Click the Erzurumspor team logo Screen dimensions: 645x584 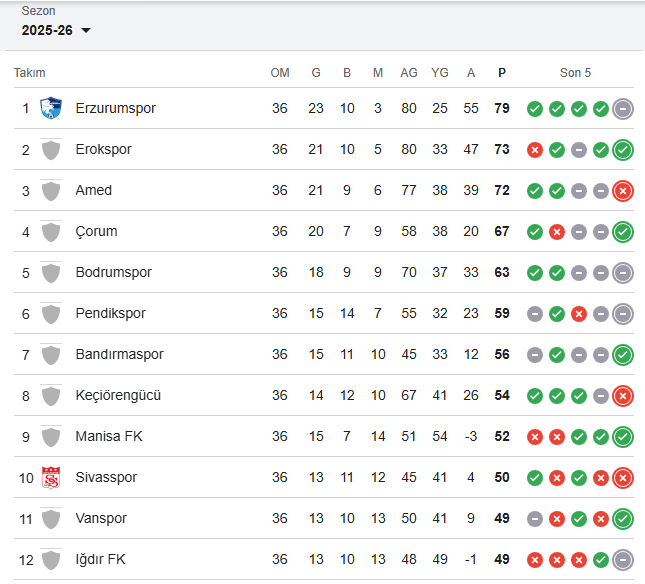point(51,108)
